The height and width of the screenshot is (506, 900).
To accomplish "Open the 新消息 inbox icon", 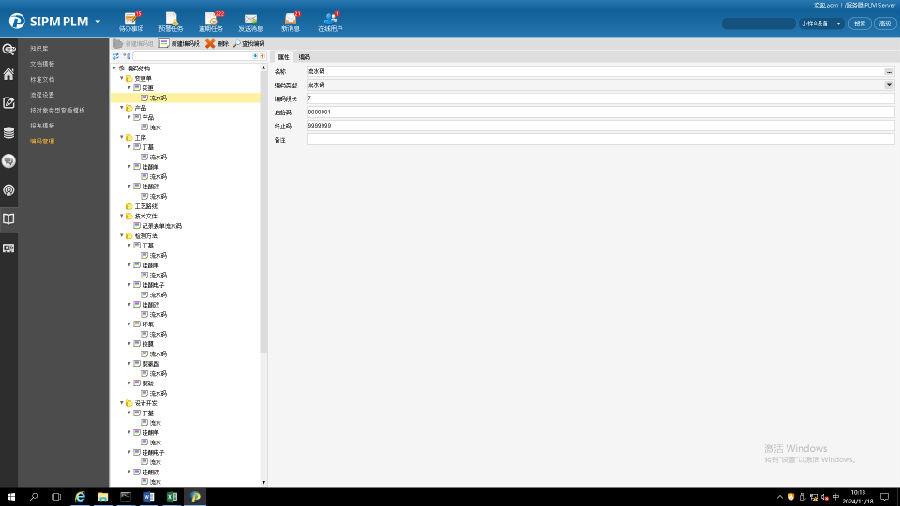I will coord(290,19).
